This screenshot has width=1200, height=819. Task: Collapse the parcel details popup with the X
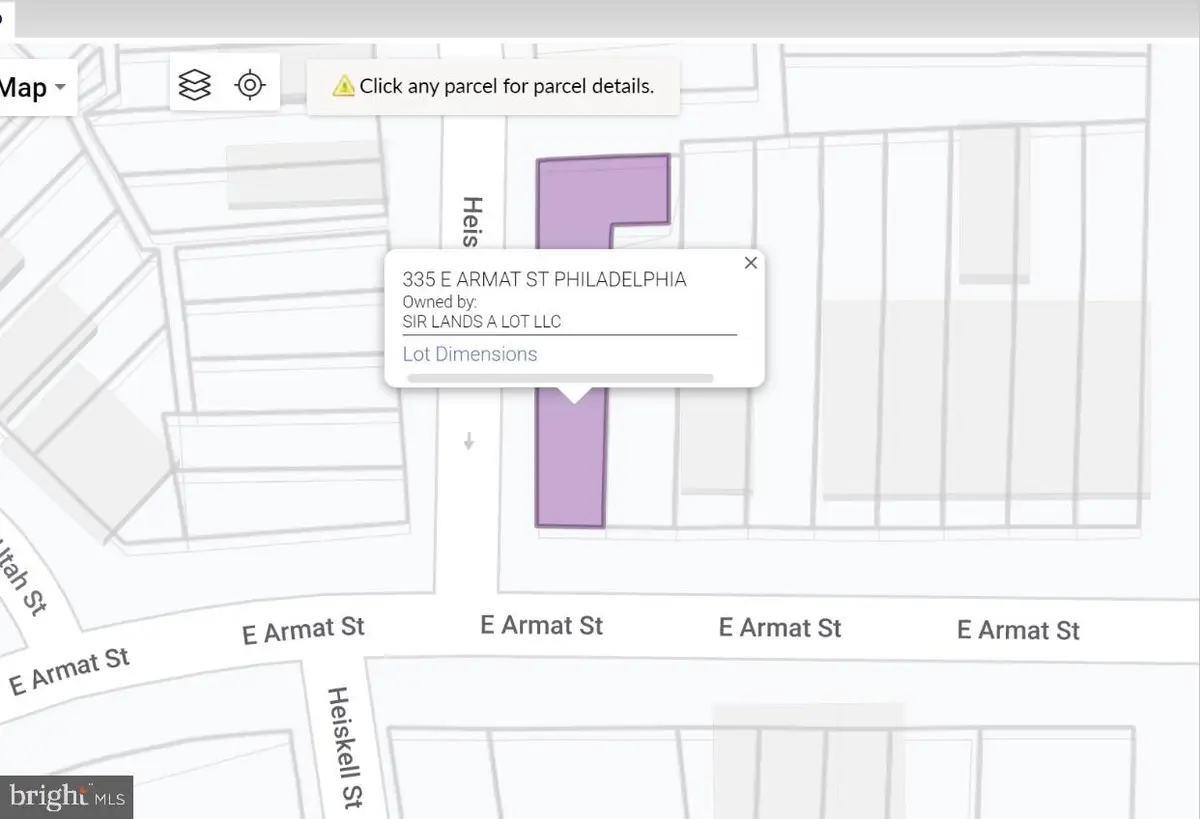tap(750, 262)
